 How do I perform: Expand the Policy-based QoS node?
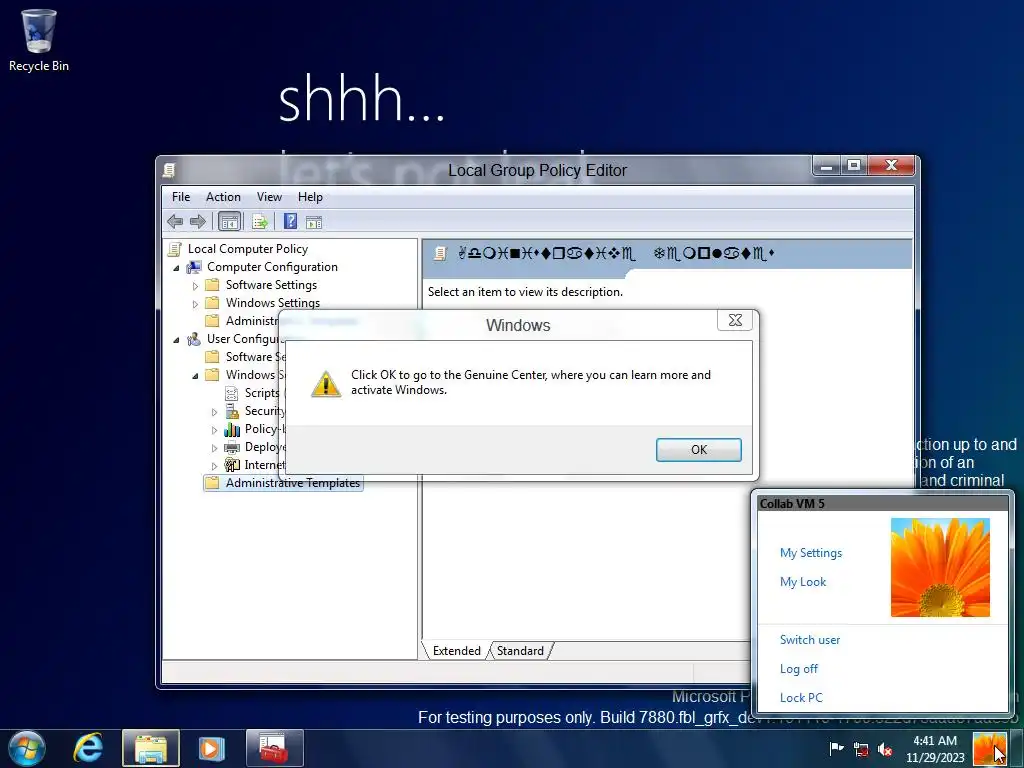pyautogui.click(x=214, y=430)
